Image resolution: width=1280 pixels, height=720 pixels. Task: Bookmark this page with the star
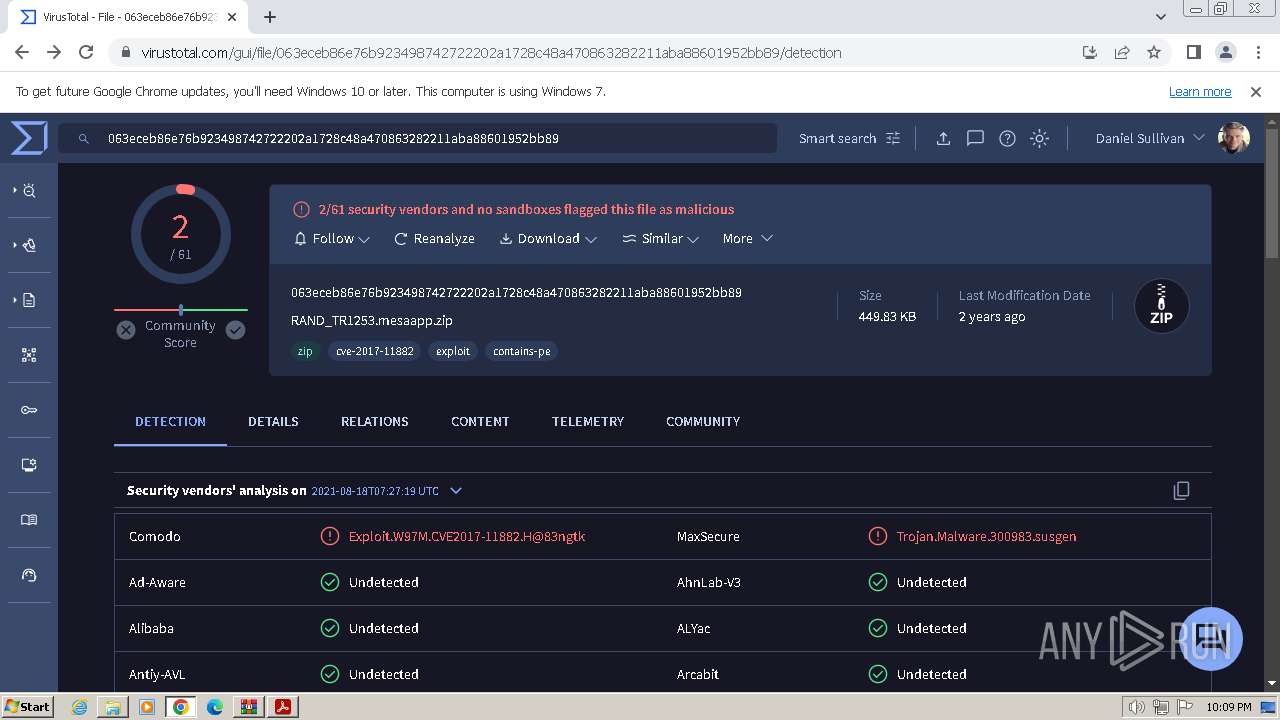tap(1154, 52)
